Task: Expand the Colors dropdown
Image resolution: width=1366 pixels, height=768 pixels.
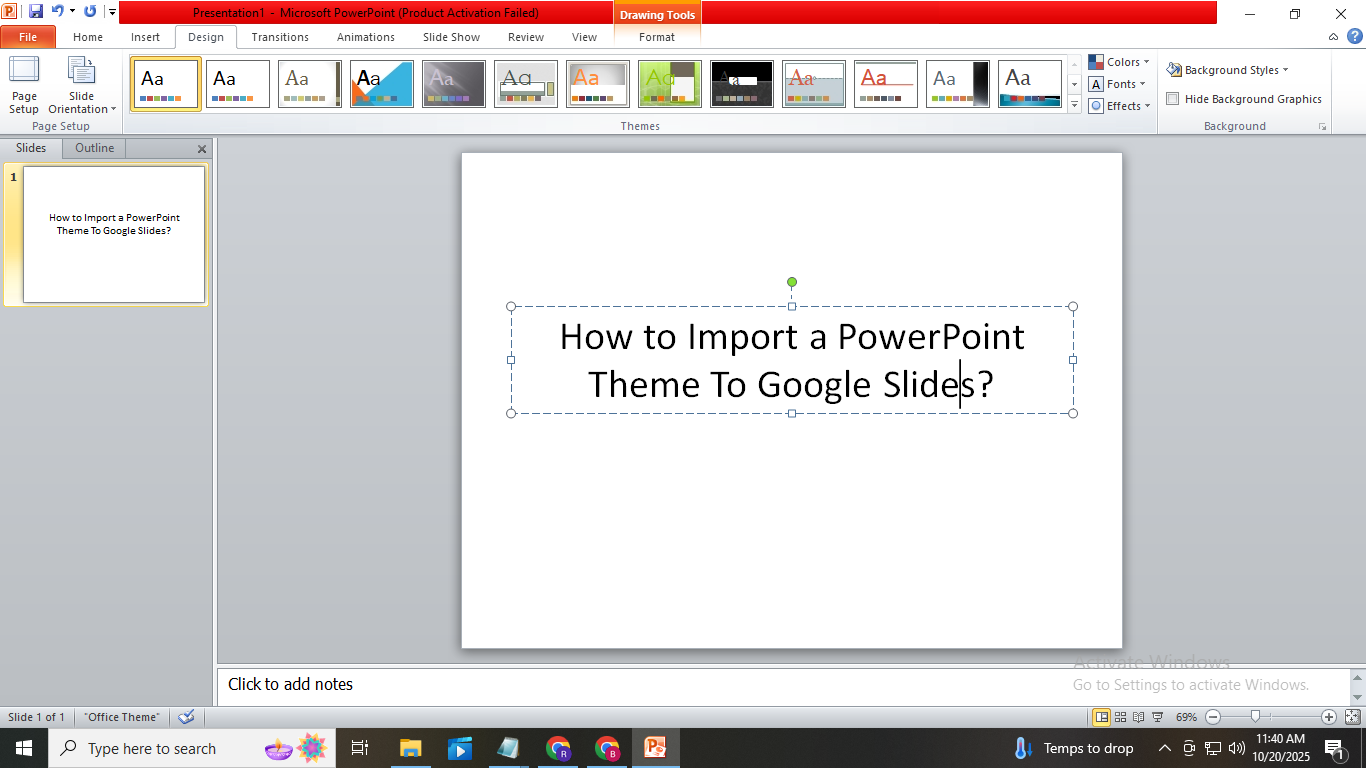Action: pos(1119,62)
